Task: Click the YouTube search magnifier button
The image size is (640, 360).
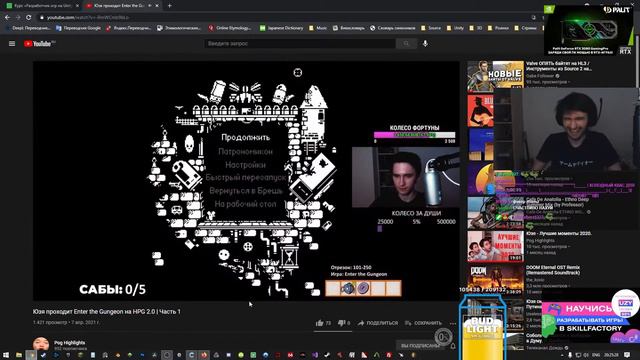Action: pyautogui.click(x=406, y=44)
